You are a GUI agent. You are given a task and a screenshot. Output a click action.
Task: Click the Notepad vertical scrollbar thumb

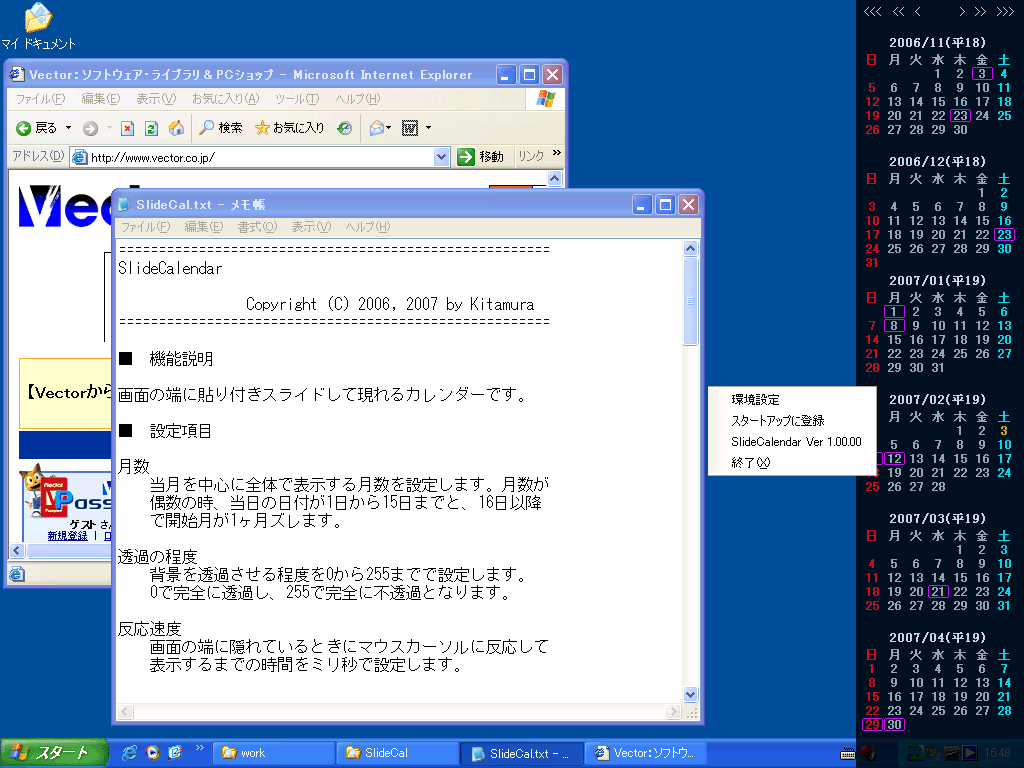pos(690,302)
